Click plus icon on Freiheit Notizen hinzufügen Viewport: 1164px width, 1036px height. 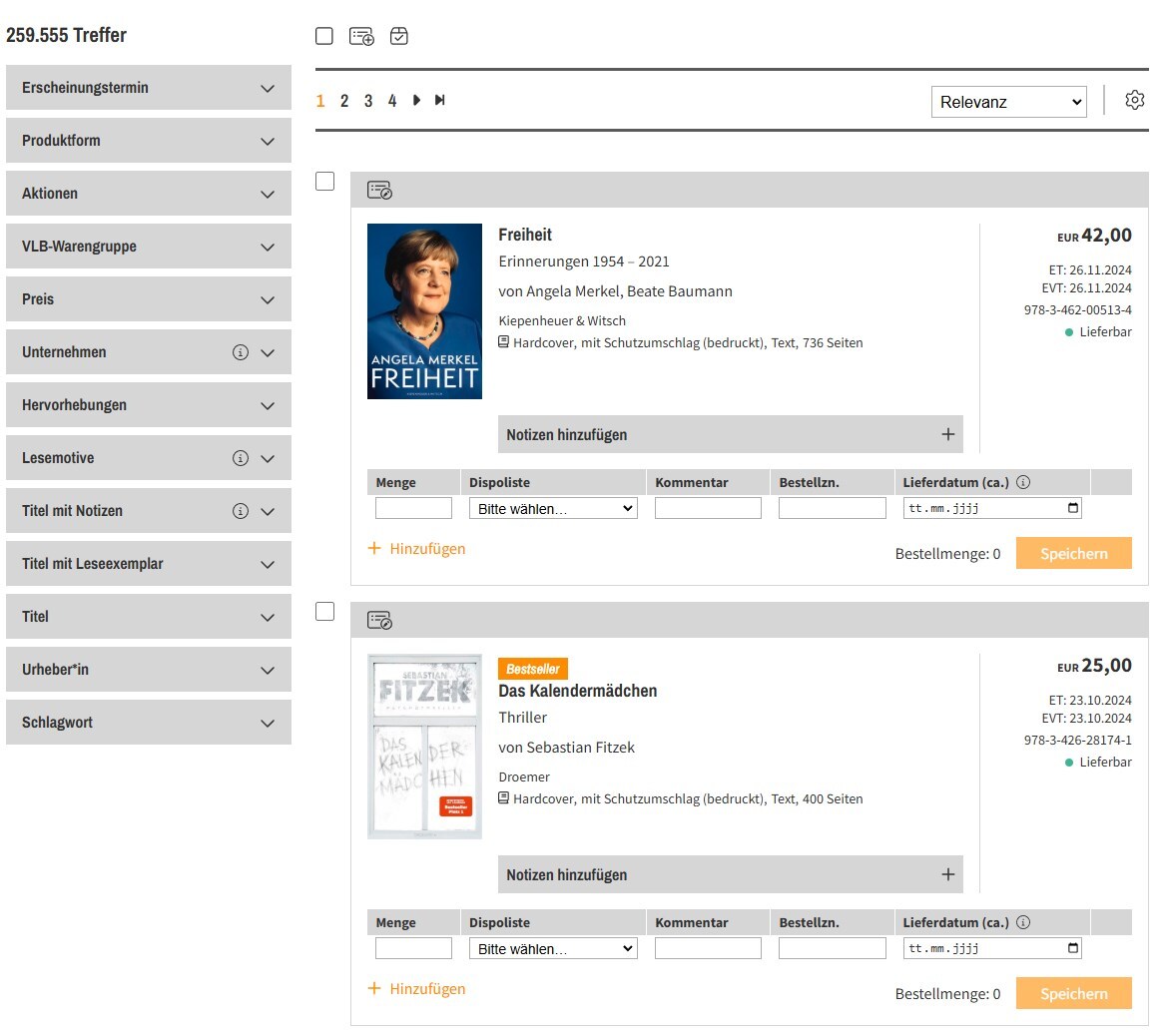pyautogui.click(x=948, y=434)
